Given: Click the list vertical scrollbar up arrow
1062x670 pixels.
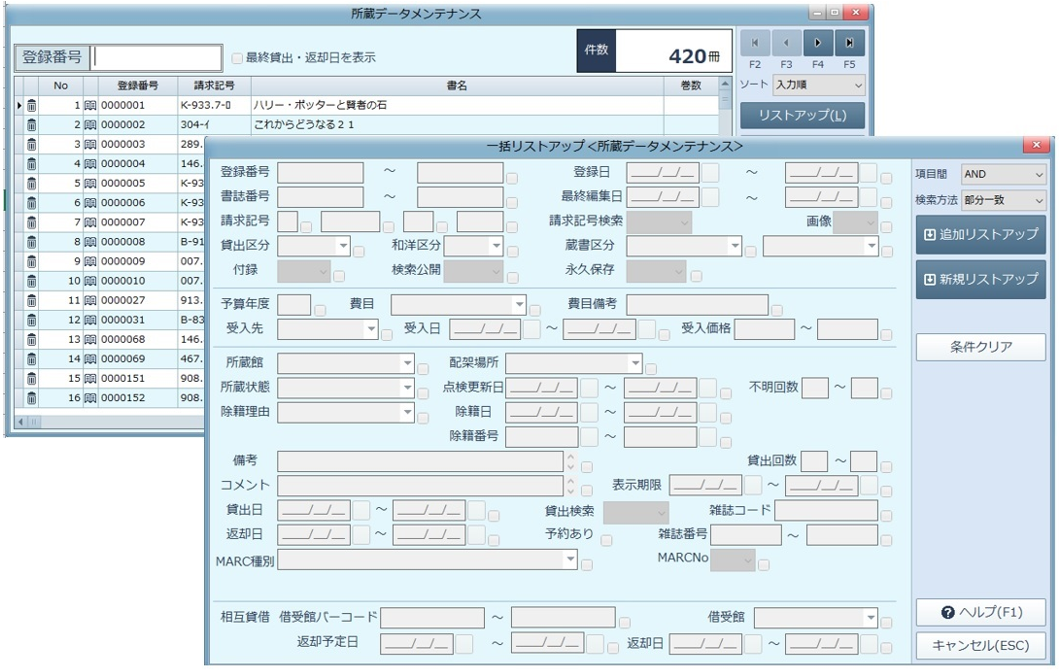Looking at the screenshot, I should 725,85.
